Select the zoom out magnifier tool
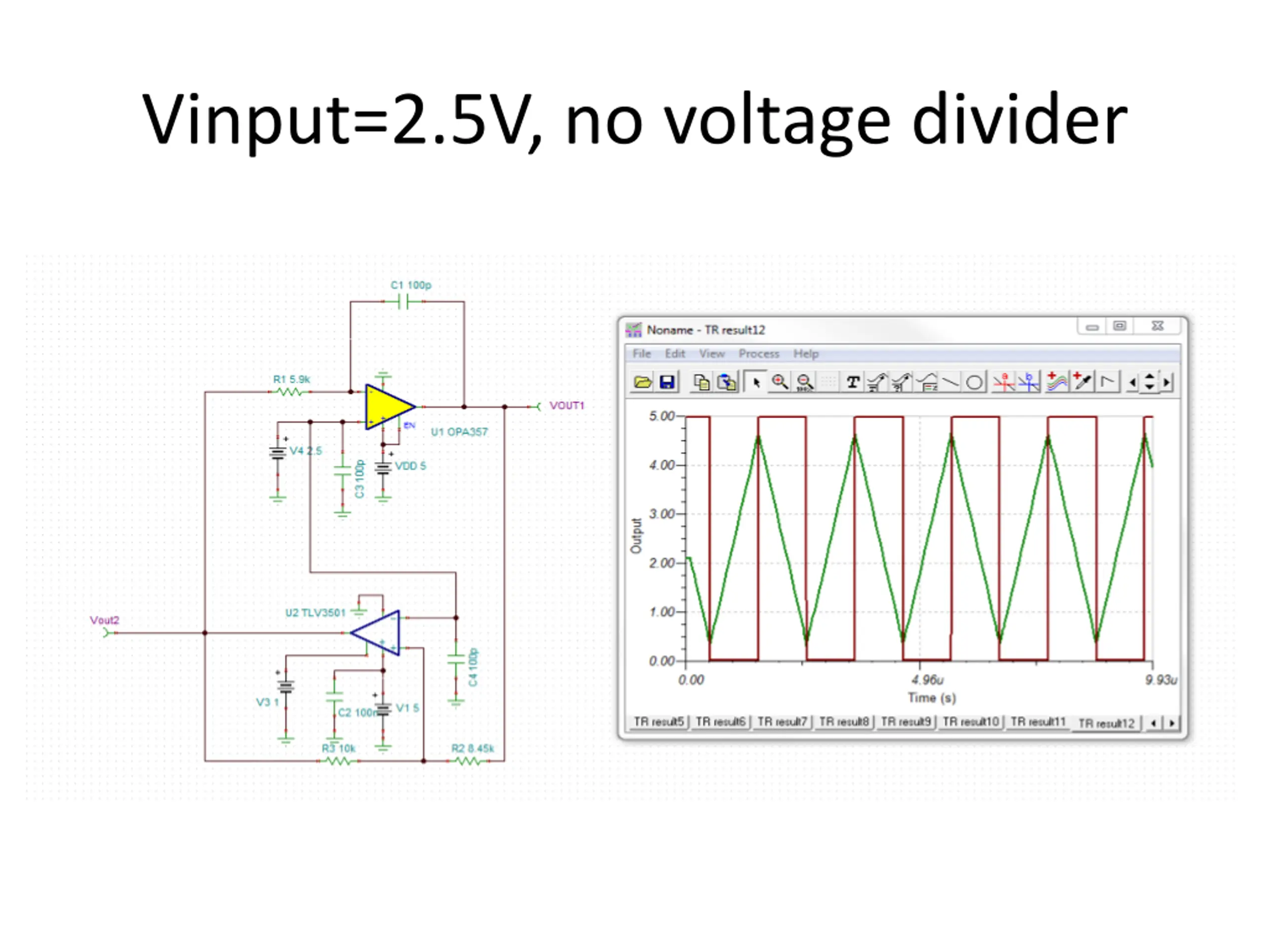 coord(805,382)
